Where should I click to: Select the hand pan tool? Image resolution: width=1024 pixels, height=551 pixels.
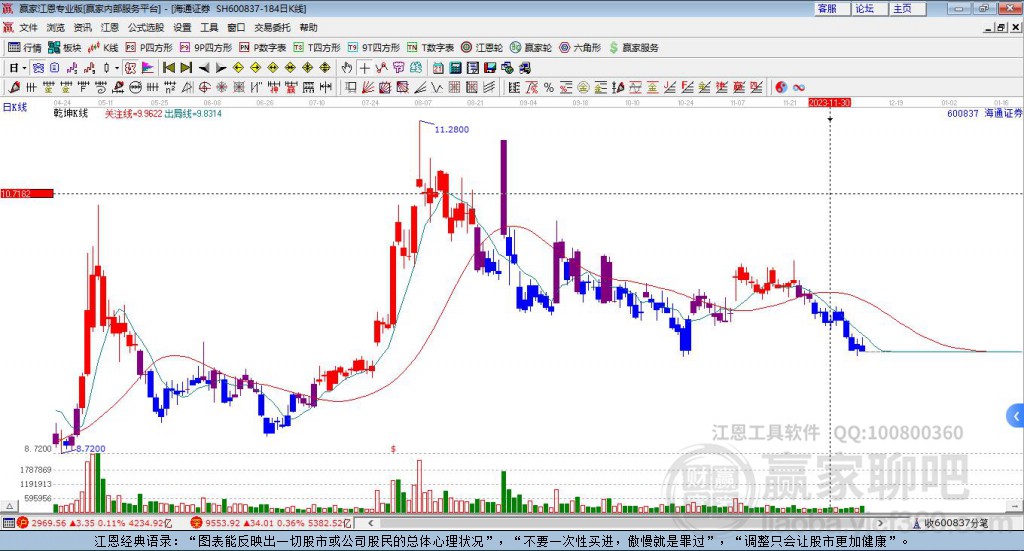[346, 68]
